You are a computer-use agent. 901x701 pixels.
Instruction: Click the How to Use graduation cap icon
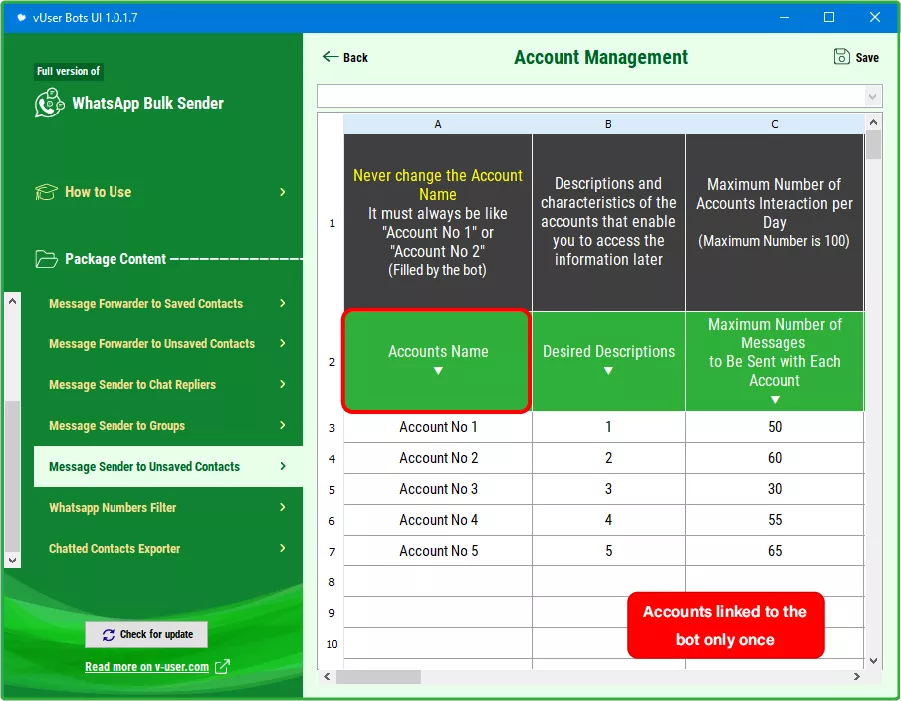pos(46,192)
